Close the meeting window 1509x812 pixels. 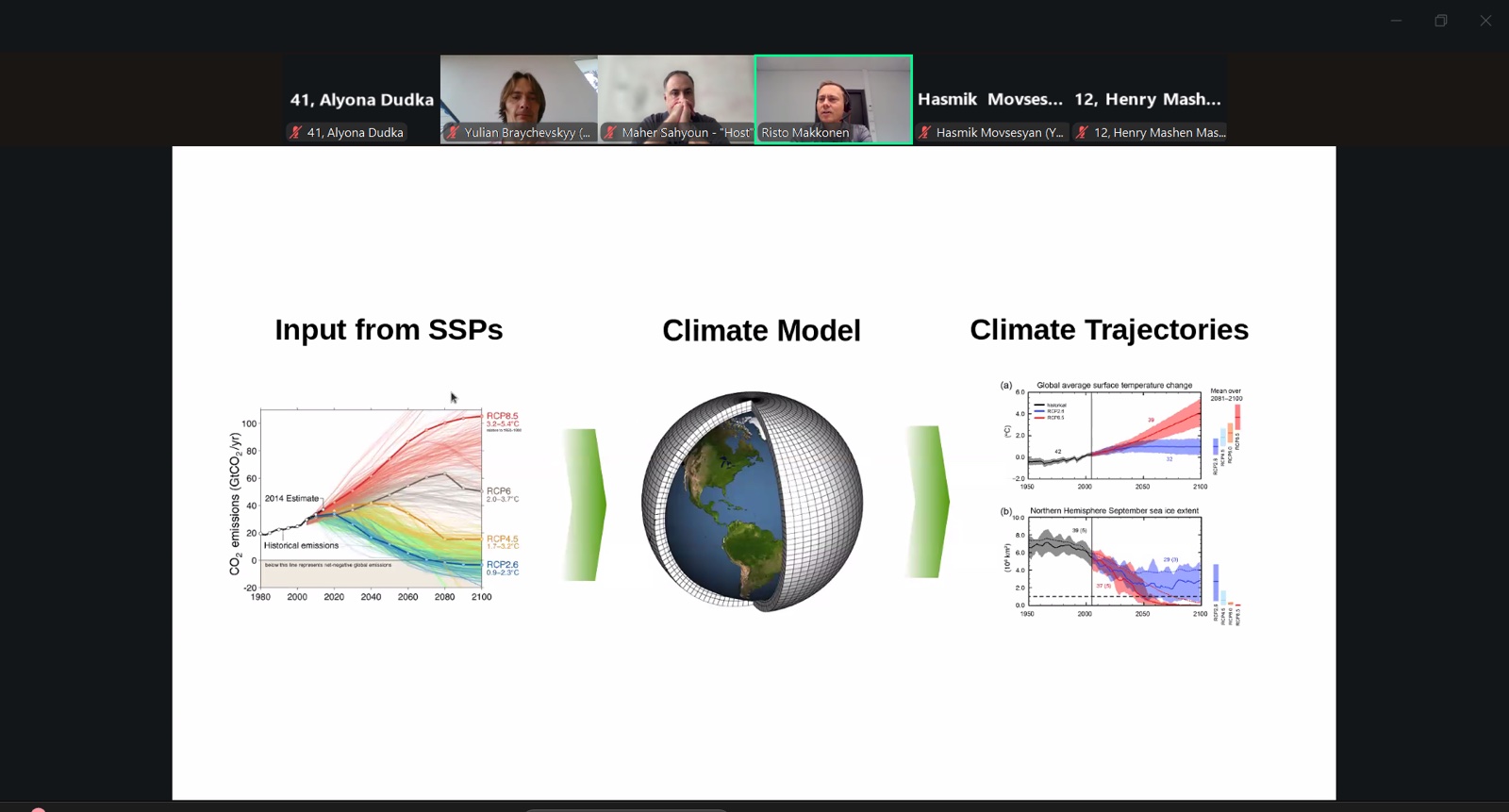(x=1485, y=21)
